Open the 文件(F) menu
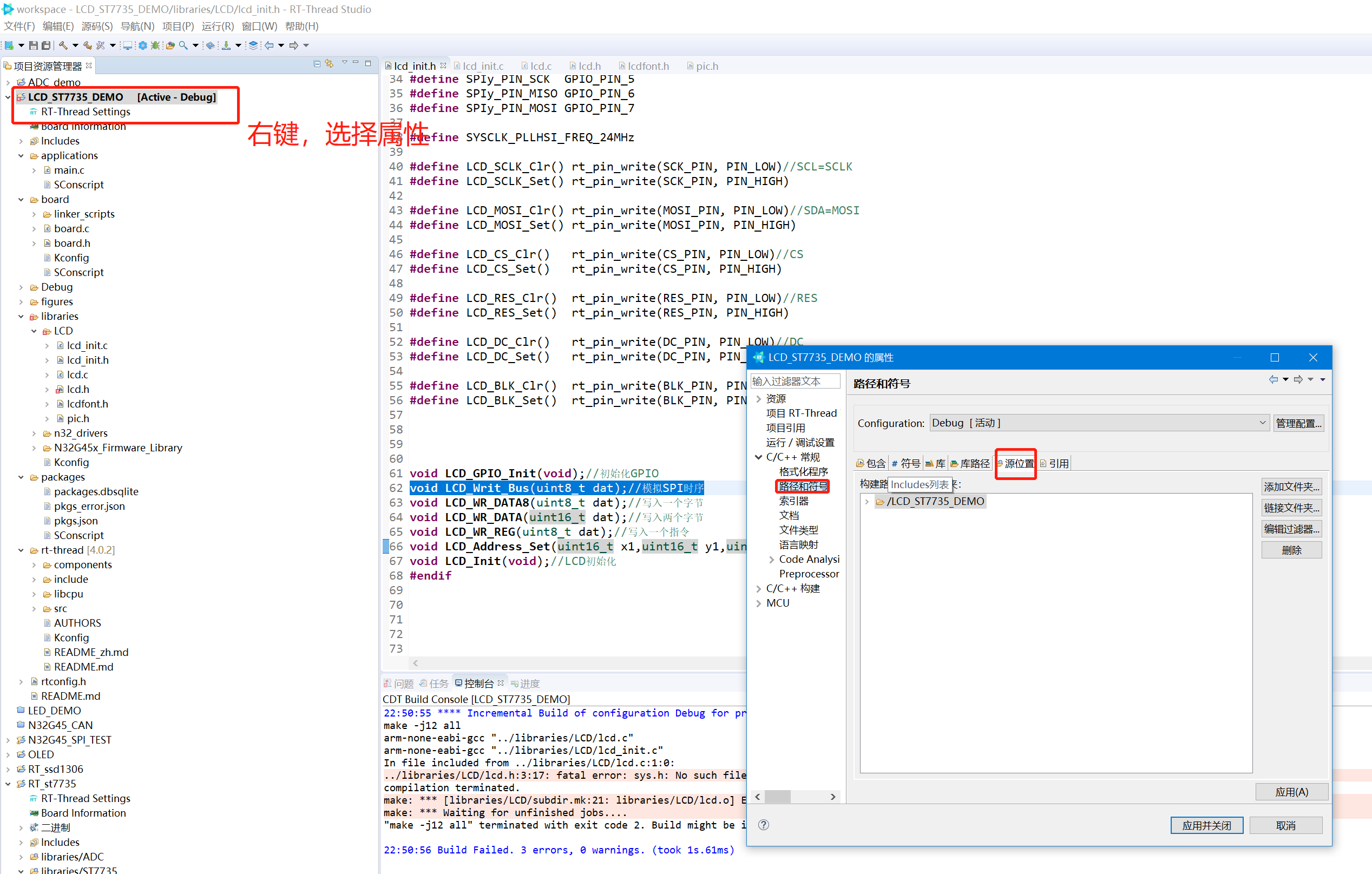Viewport: 1372px width, 874px height. tap(19, 26)
